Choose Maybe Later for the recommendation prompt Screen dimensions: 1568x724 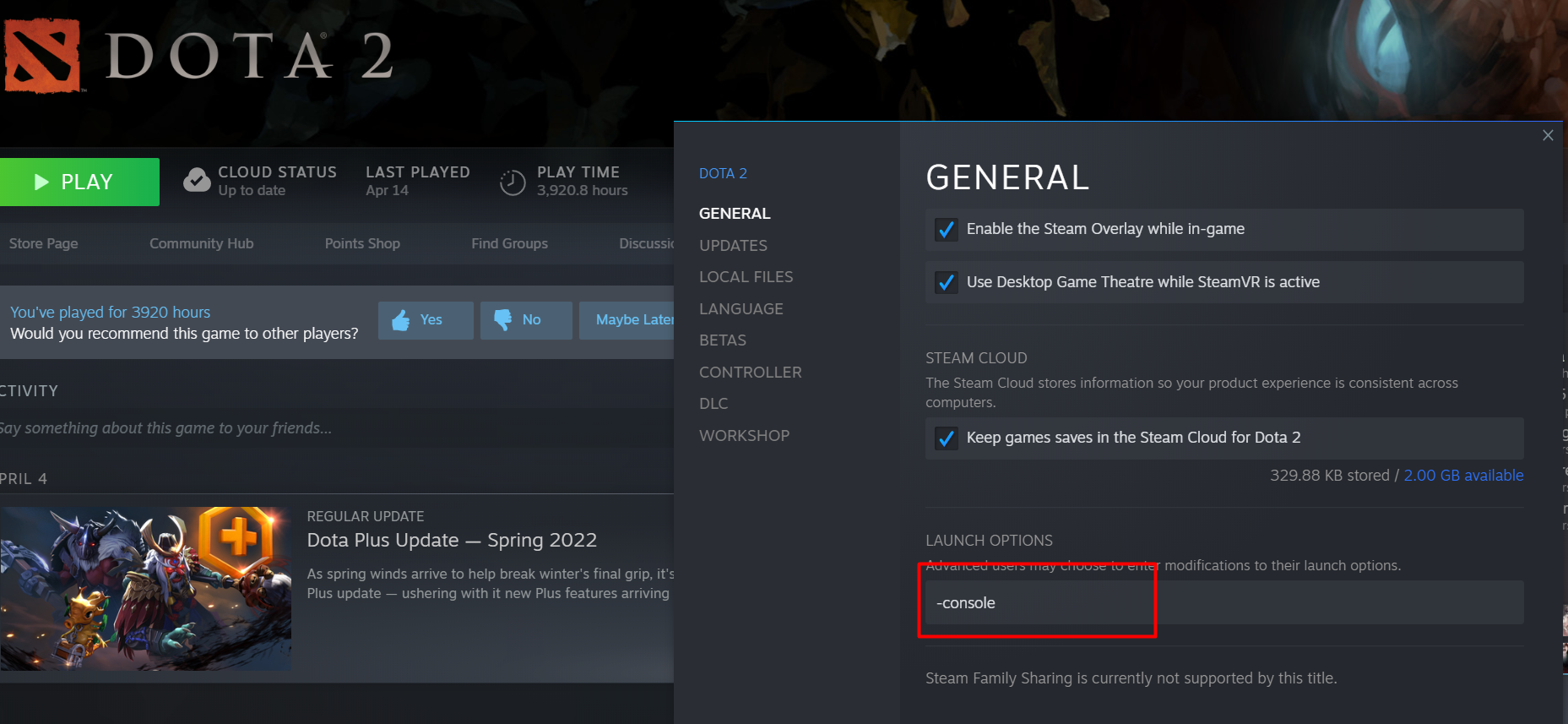click(x=627, y=320)
